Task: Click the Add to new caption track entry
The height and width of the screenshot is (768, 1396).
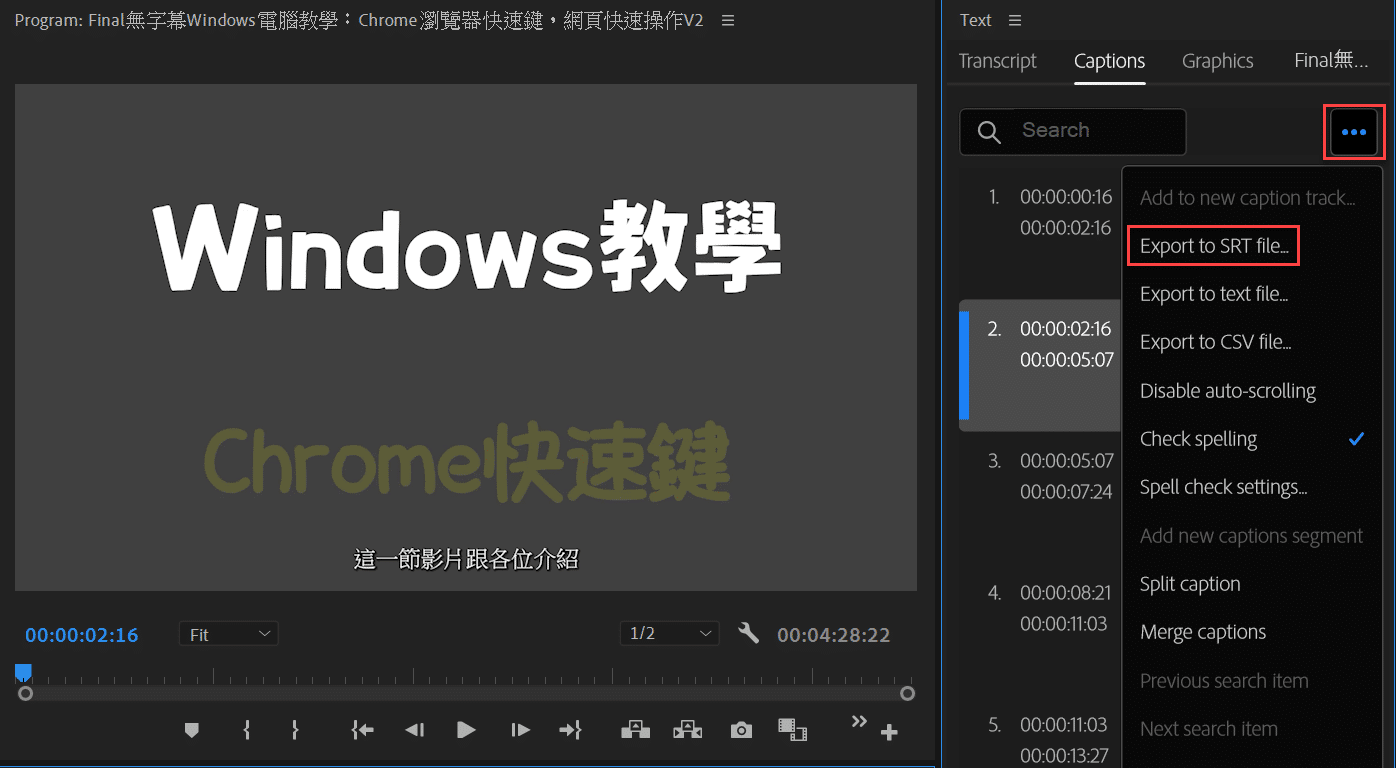Action: pos(1248,198)
